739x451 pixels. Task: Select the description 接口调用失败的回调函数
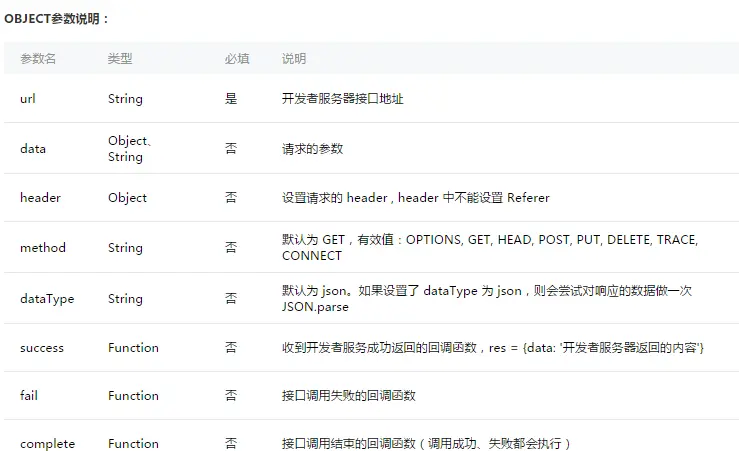(349, 395)
